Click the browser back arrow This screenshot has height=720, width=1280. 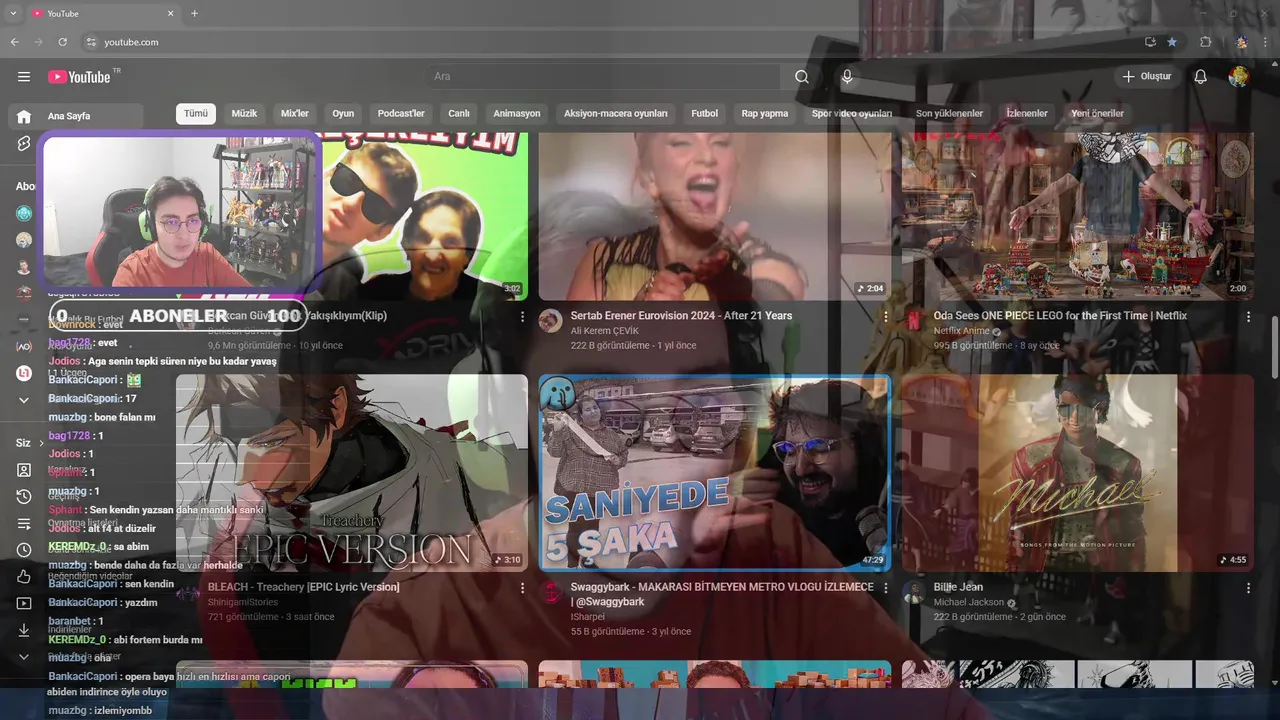pyautogui.click(x=14, y=42)
